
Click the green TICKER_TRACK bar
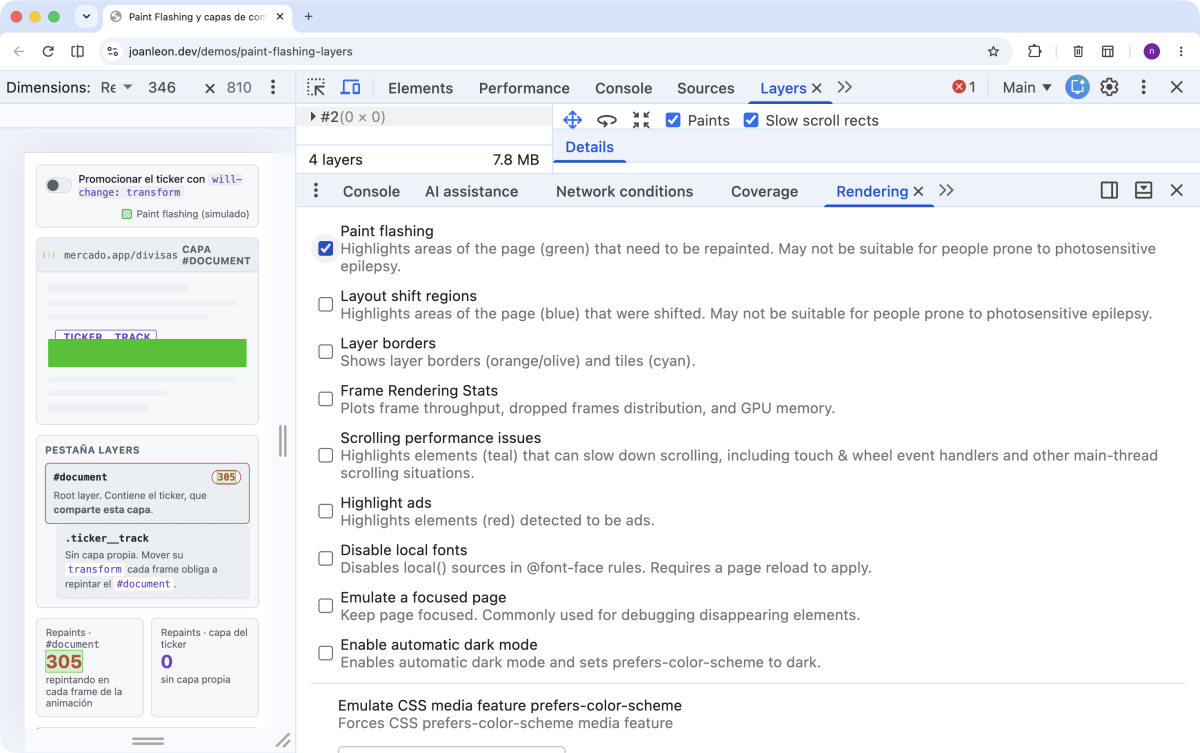tap(147, 353)
